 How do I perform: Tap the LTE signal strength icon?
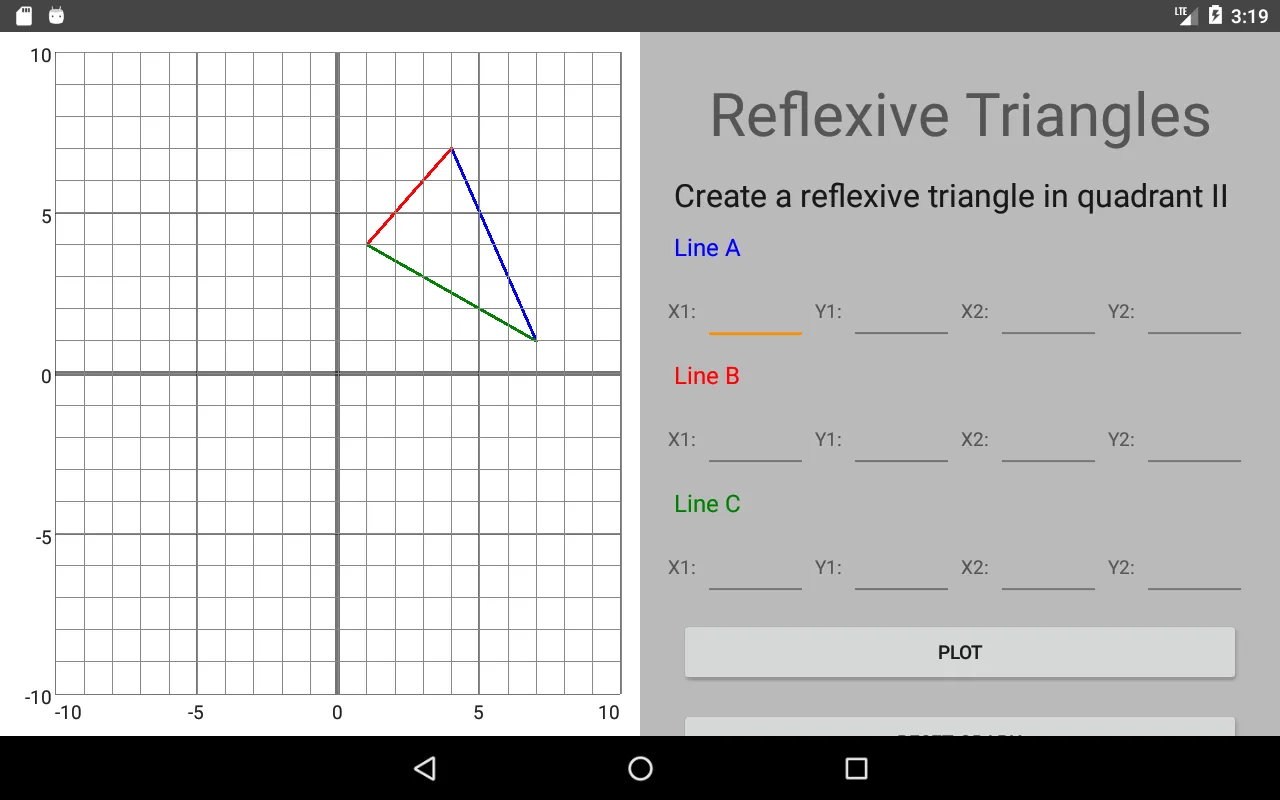click(x=1187, y=16)
